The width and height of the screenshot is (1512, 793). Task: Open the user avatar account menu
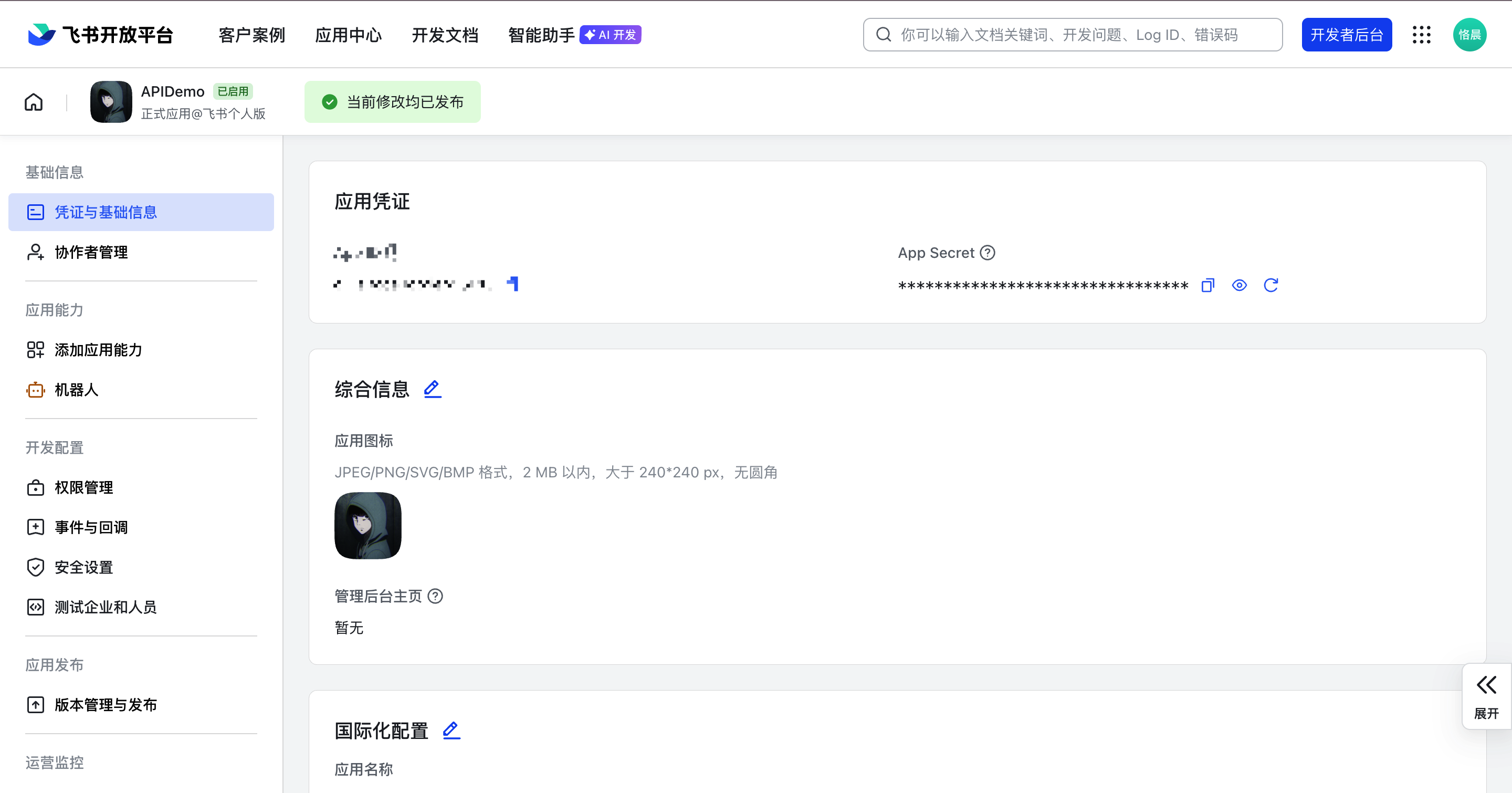coord(1469,35)
